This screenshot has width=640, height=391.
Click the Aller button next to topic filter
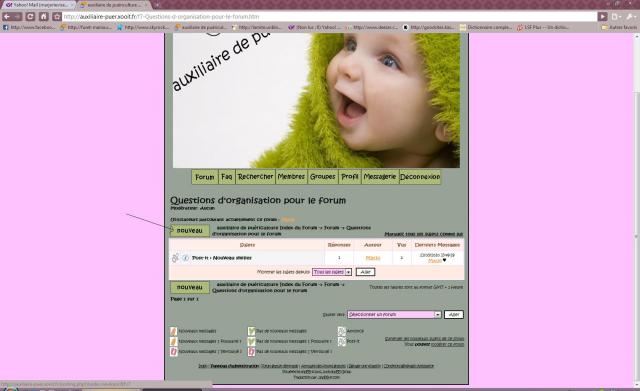(365, 272)
